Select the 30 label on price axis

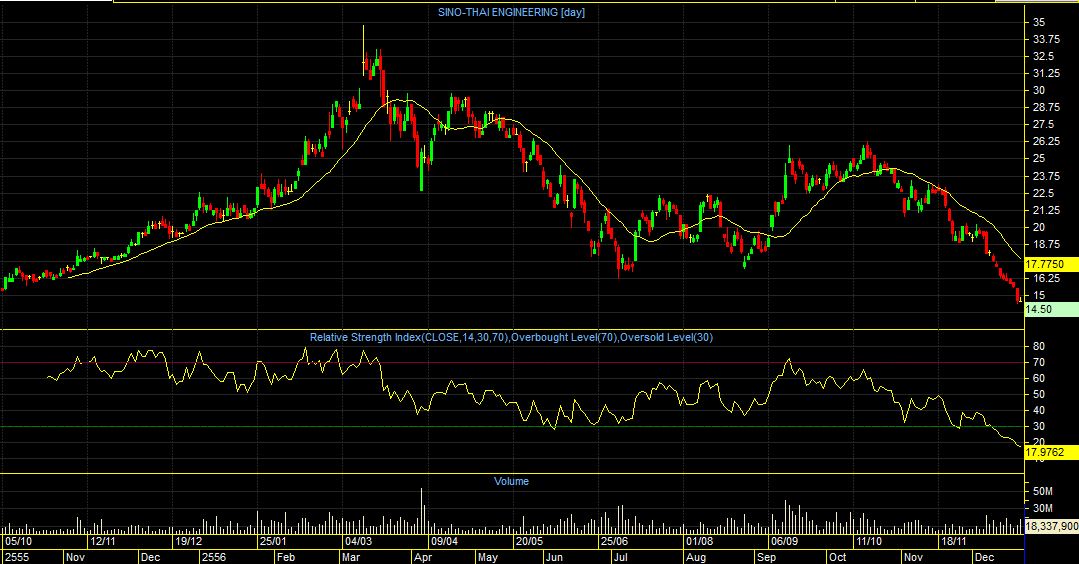pyautogui.click(x=1038, y=90)
